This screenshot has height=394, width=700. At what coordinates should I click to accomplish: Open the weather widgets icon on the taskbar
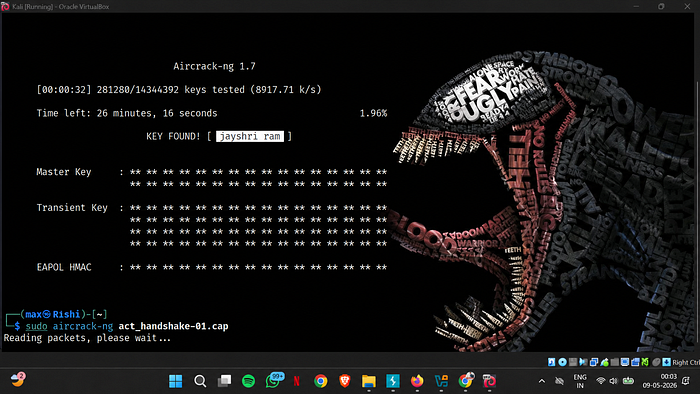pyautogui.click(x=18, y=380)
